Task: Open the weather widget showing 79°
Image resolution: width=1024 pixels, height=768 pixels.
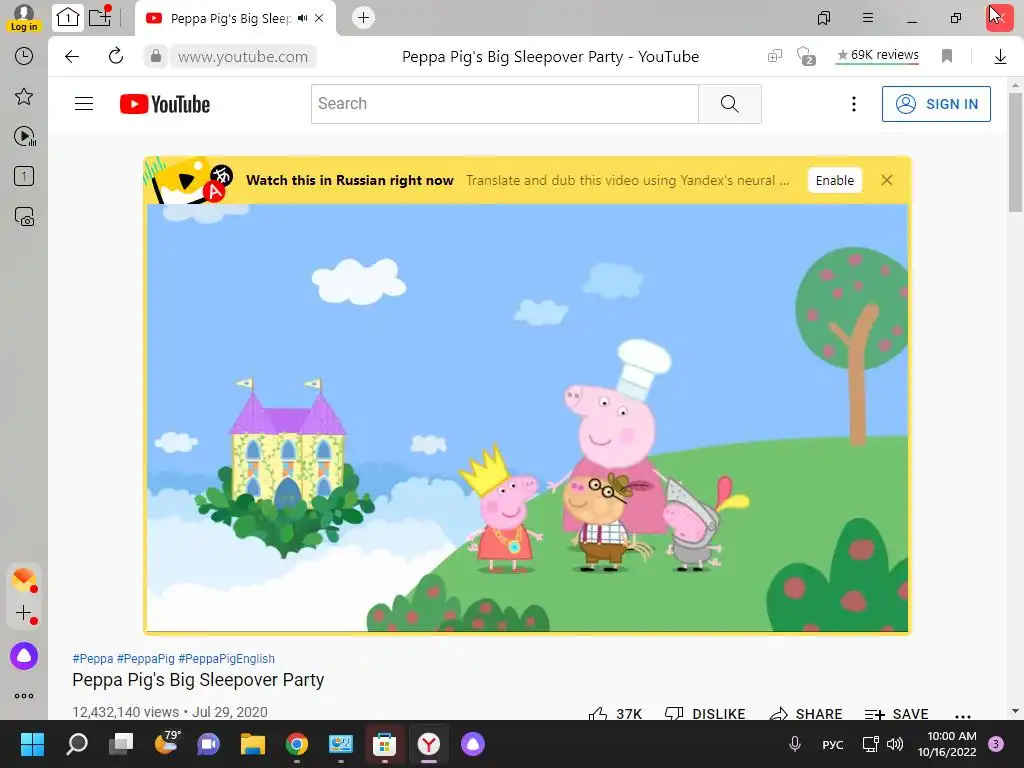Action: click(166, 743)
